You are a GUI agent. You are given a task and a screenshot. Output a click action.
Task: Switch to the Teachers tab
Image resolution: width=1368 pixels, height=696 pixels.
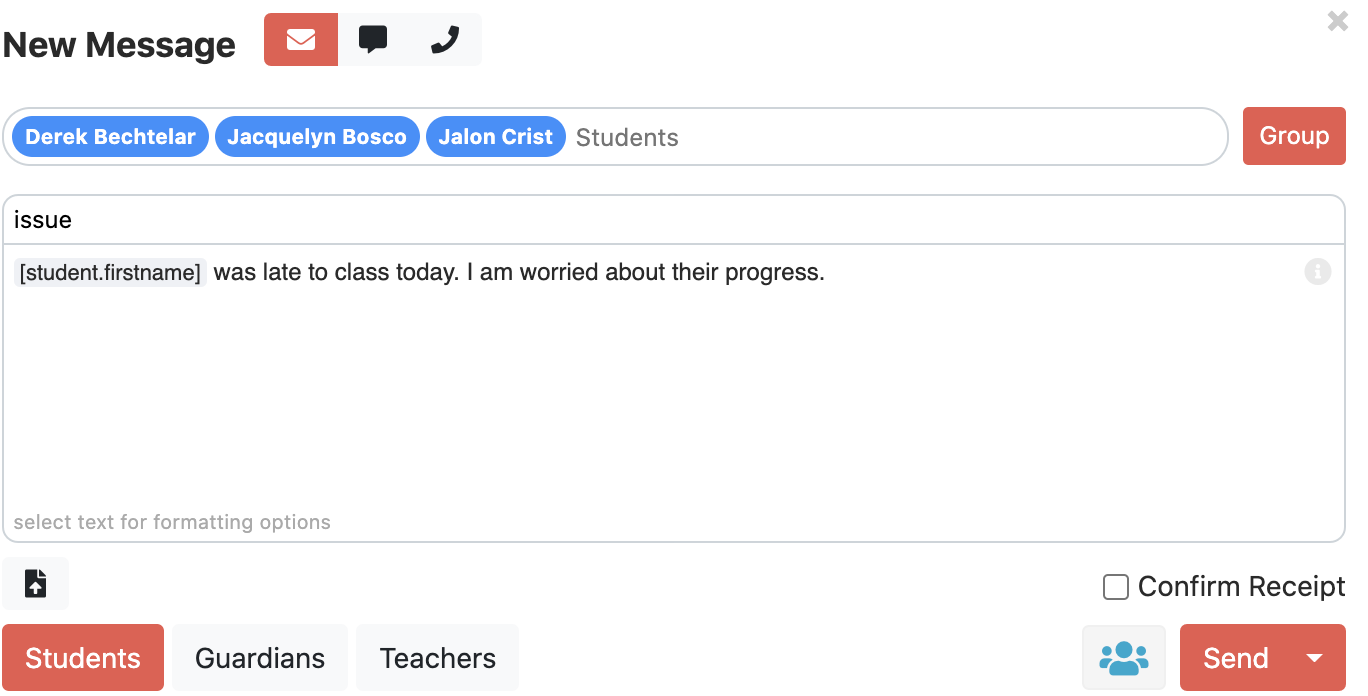[437, 657]
